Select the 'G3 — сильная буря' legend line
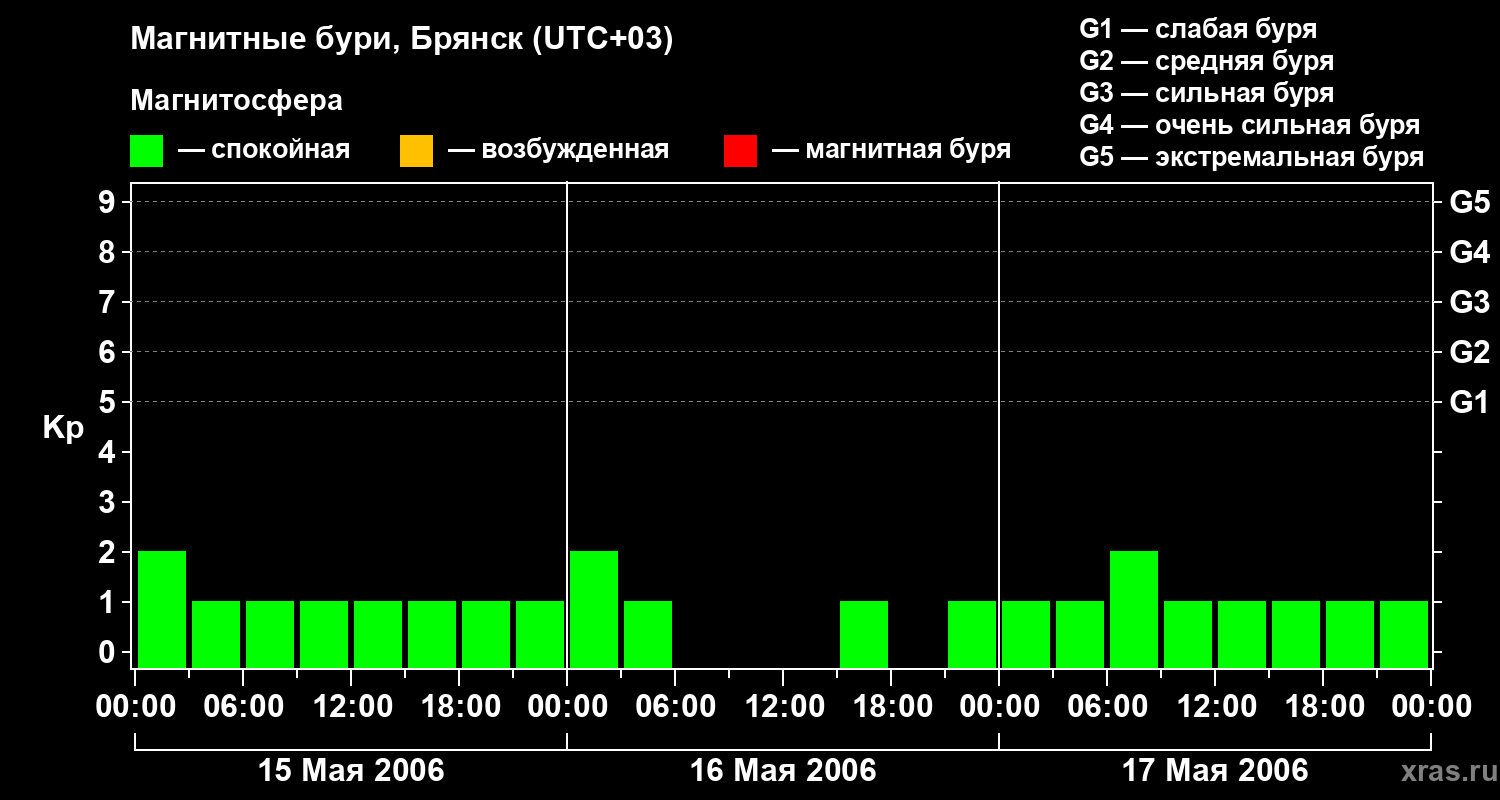 coord(1207,93)
